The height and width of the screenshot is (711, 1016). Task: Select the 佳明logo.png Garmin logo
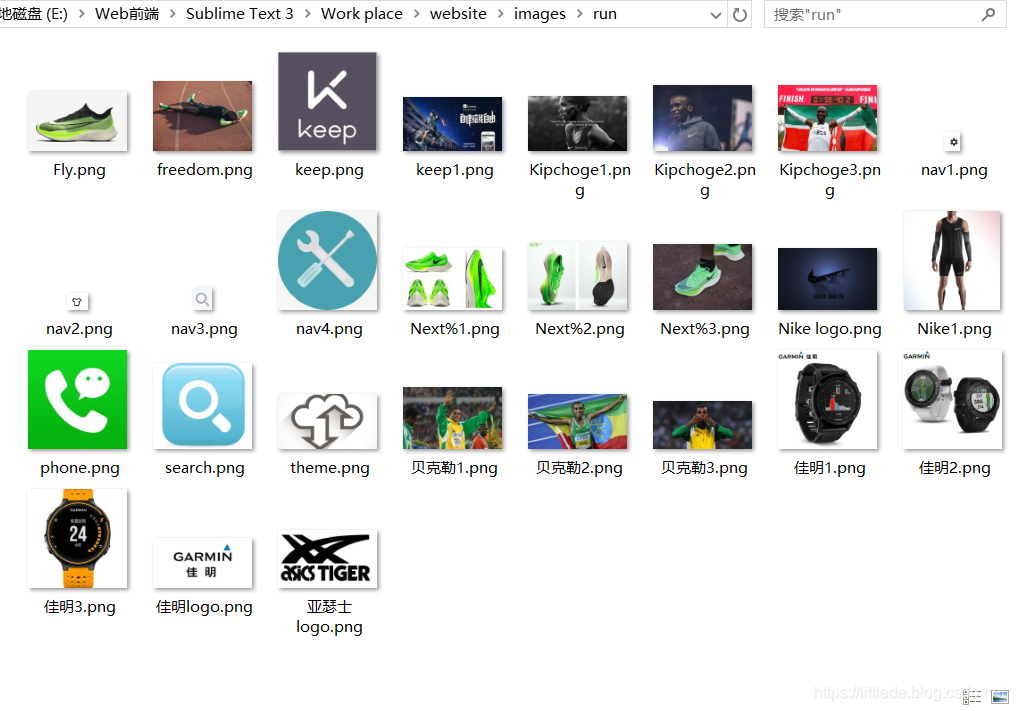(x=202, y=563)
